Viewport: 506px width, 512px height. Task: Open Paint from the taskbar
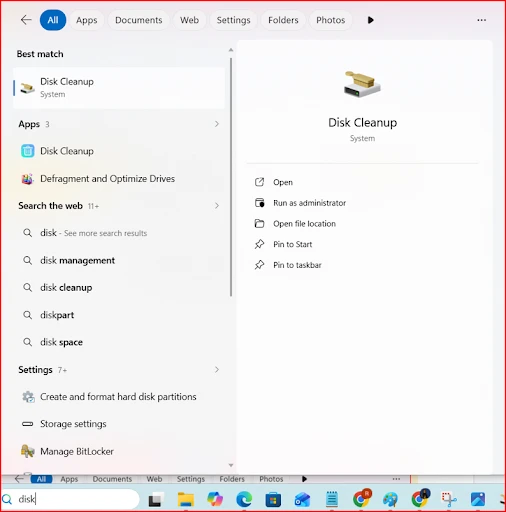(390, 500)
